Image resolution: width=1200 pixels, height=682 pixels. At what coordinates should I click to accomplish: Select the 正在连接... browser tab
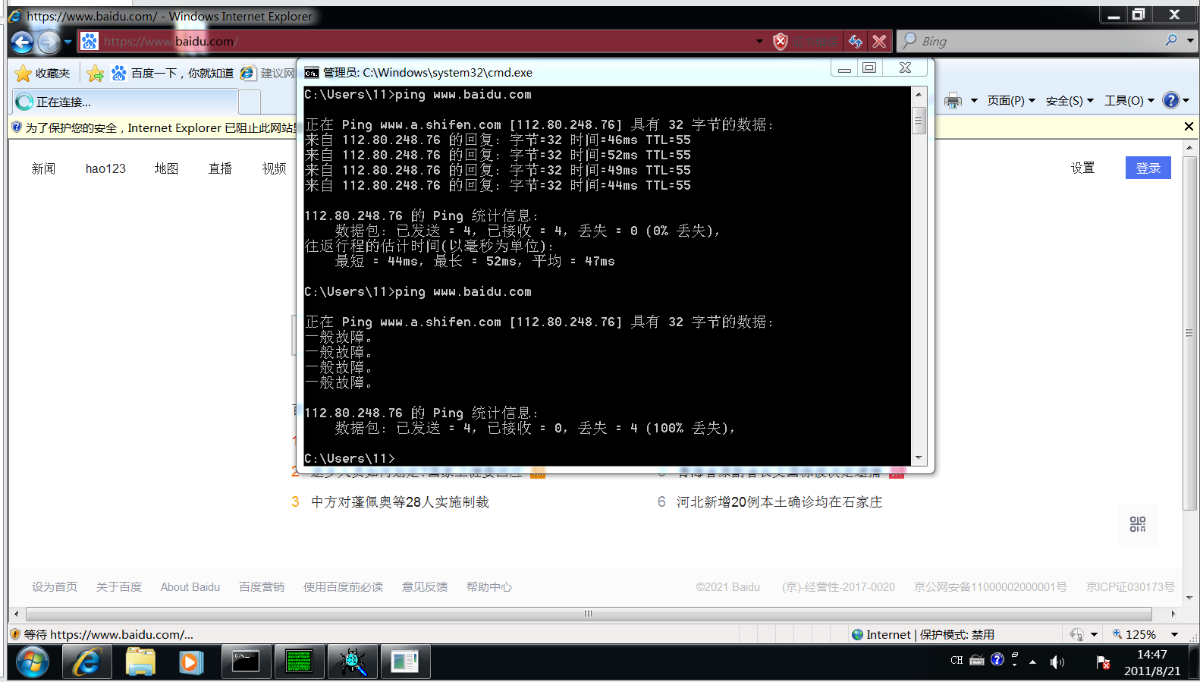pos(125,101)
